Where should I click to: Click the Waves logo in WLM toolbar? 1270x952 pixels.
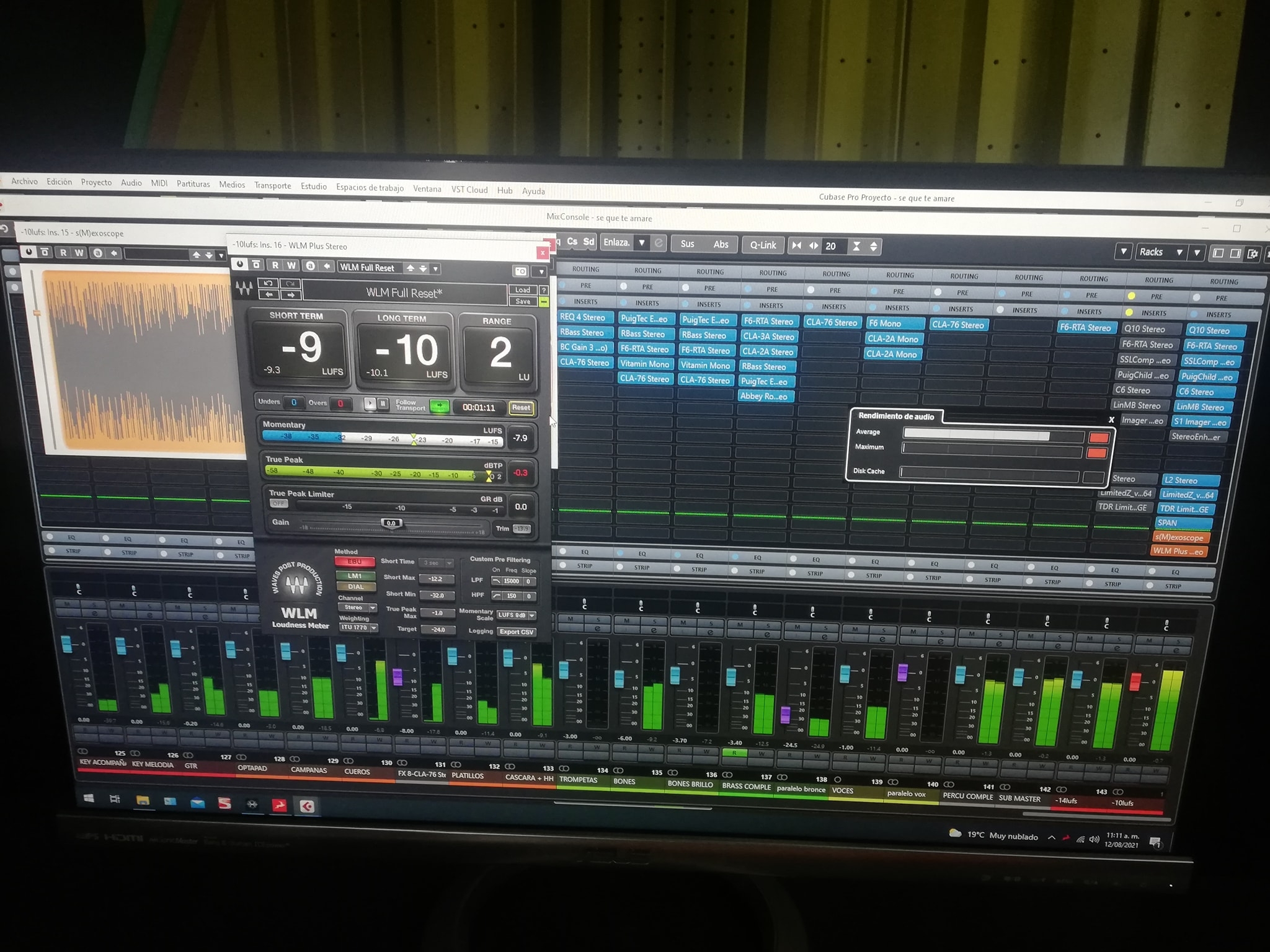[x=244, y=288]
